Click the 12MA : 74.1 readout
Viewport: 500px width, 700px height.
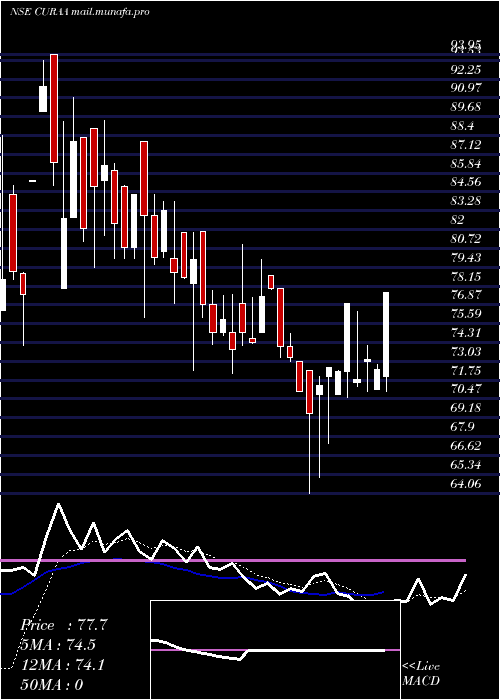[63, 665]
